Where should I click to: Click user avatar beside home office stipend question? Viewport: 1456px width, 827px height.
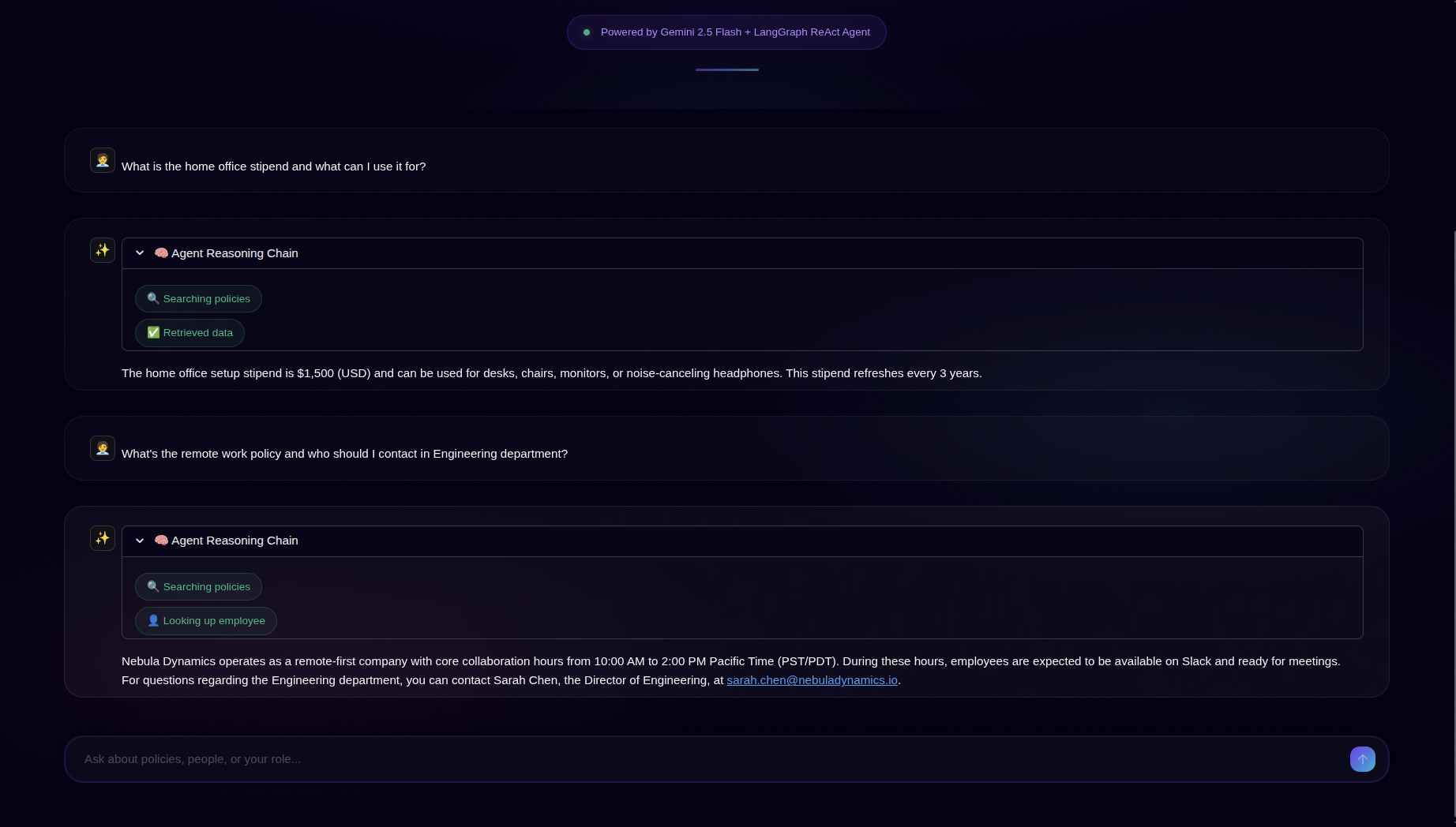click(103, 160)
